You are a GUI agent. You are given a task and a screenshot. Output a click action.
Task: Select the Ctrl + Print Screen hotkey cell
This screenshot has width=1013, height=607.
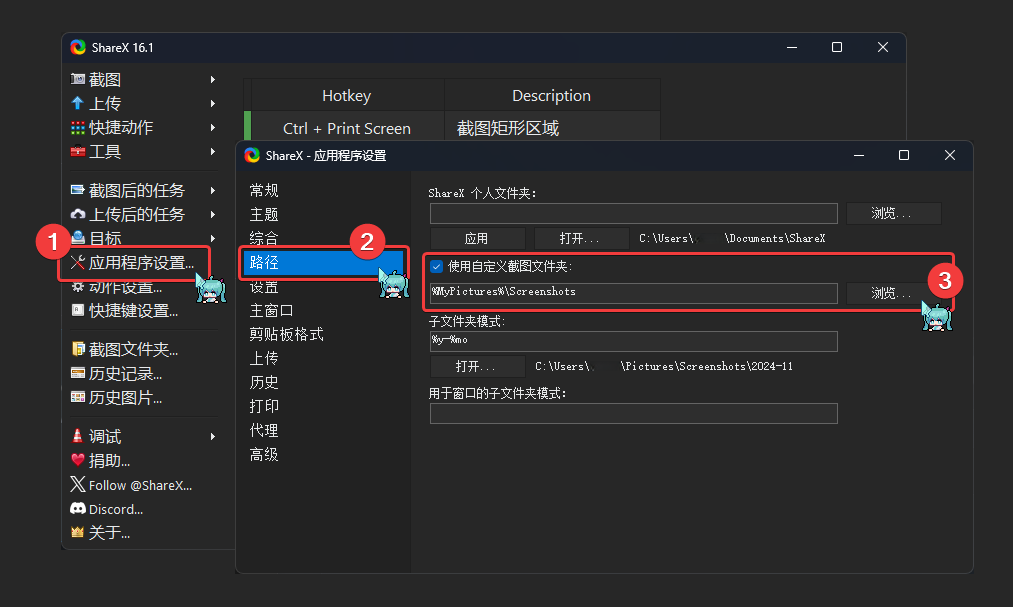pos(347,128)
